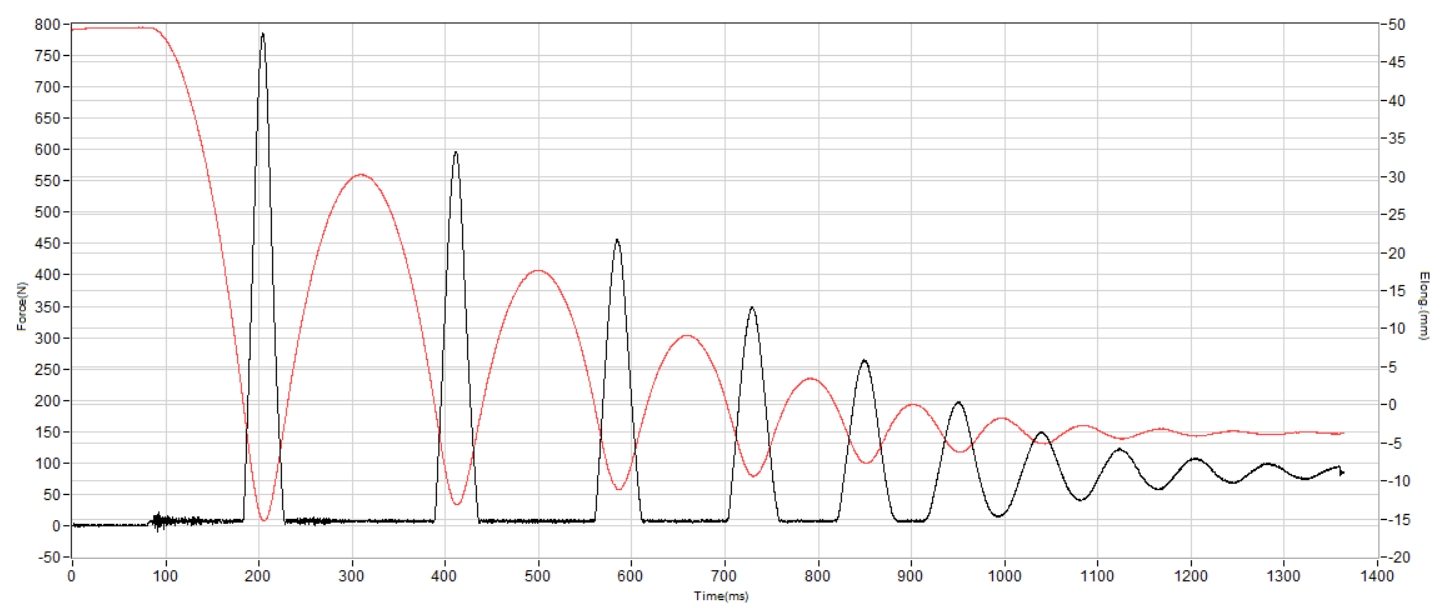1445x608 pixels.
Task: Click the tallest black force peak
Action: coord(263,35)
